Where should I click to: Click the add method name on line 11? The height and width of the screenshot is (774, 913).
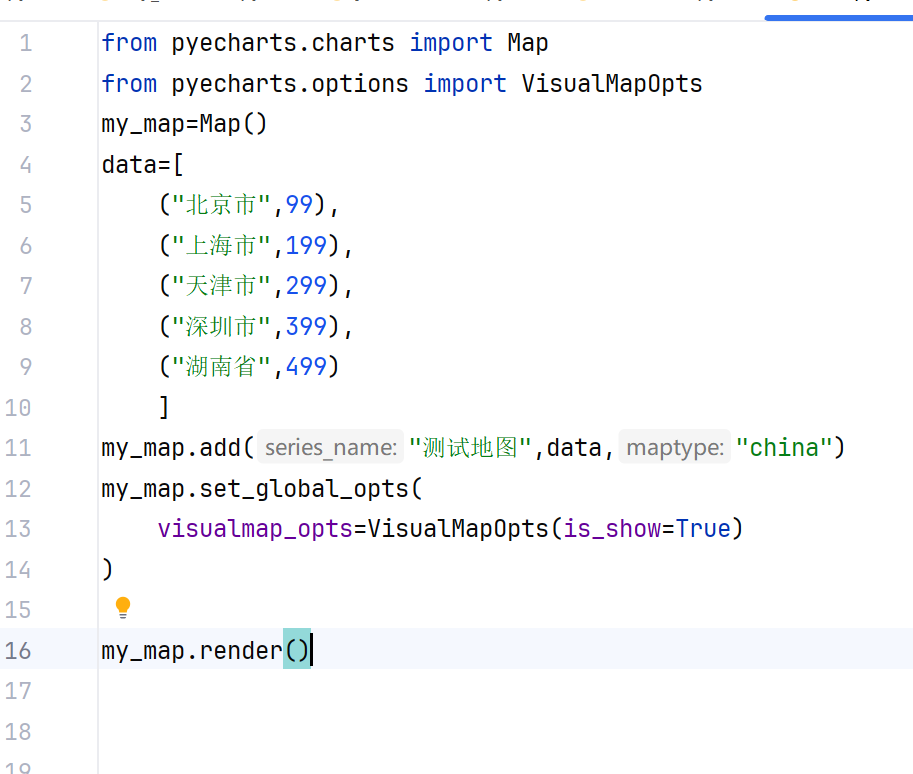[220, 447]
